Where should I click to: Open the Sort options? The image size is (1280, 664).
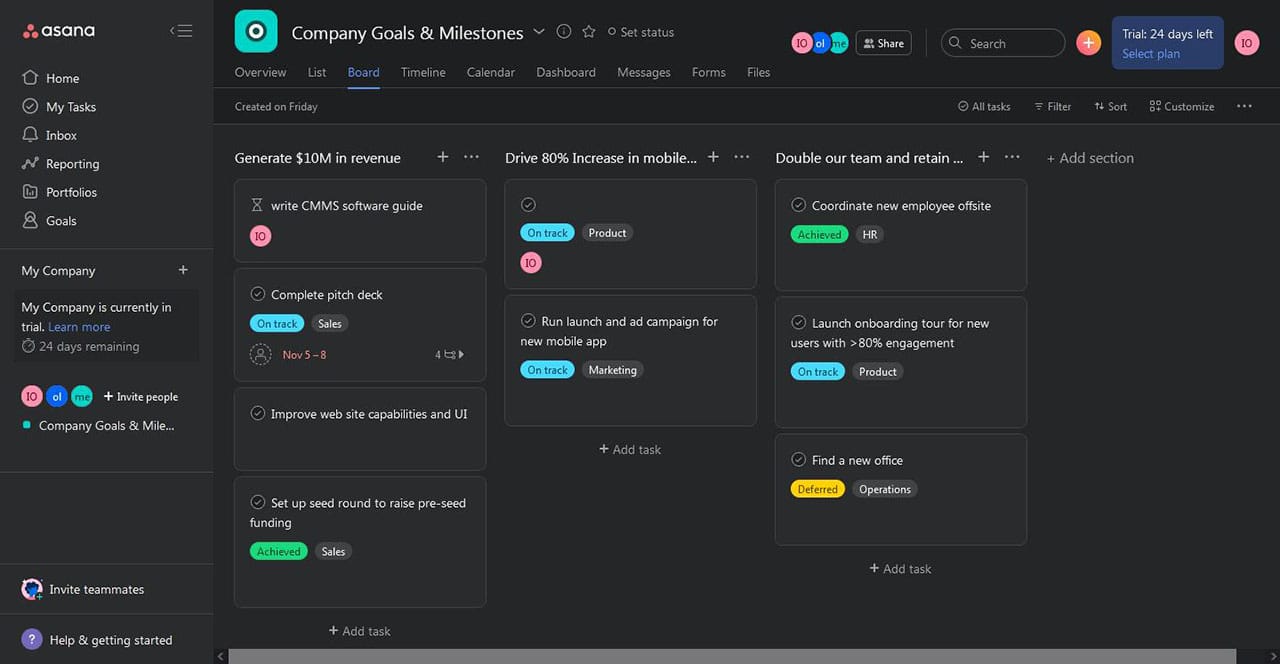1110,106
